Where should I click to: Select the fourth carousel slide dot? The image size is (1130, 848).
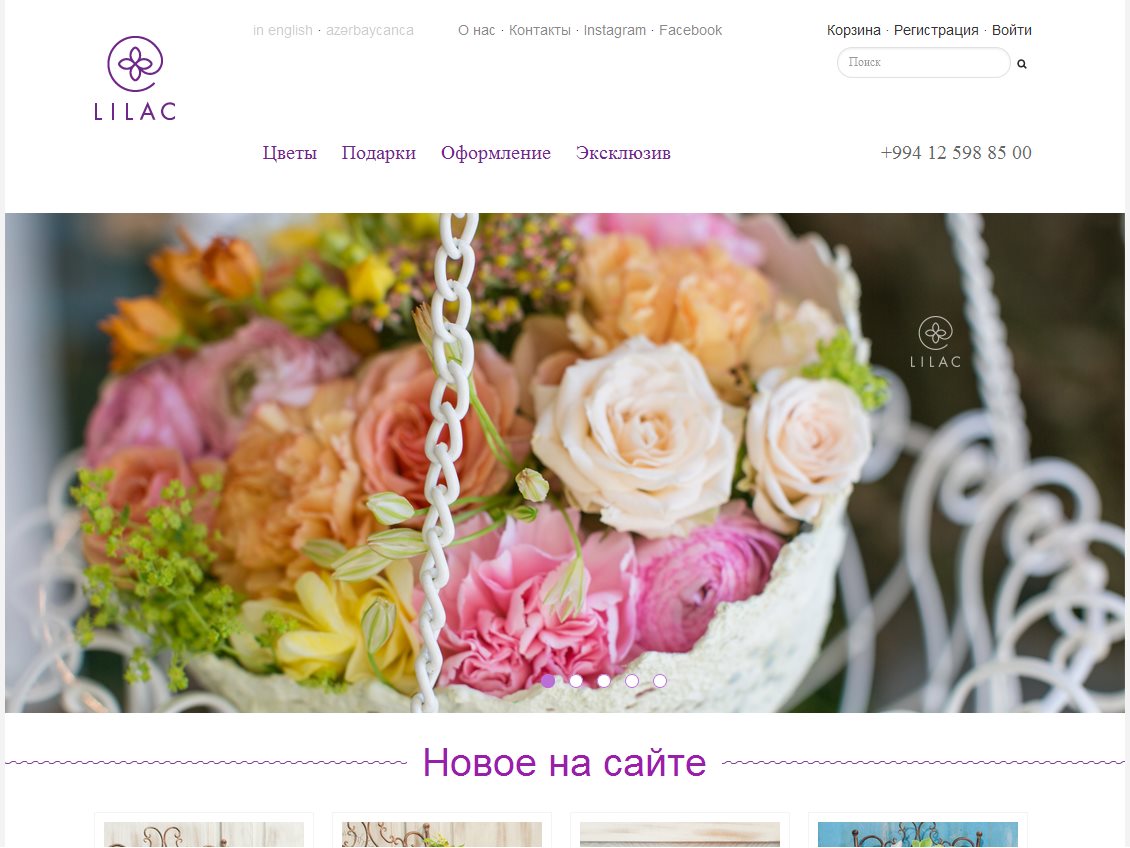(x=632, y=681)
